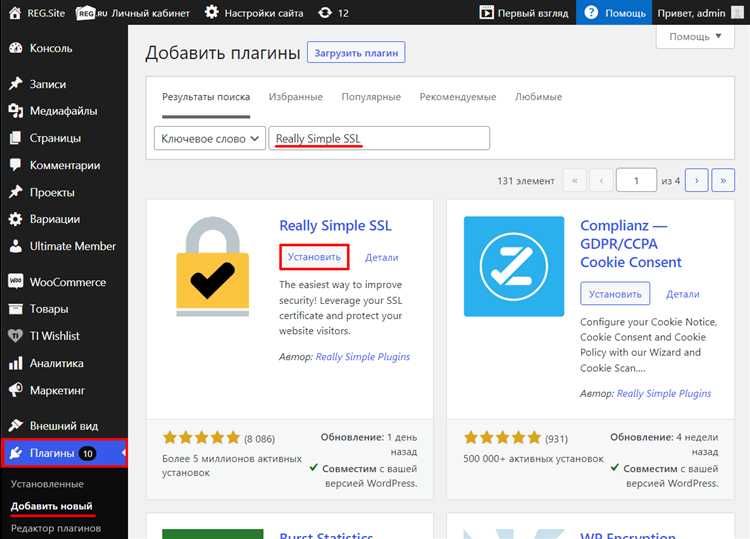Open the REG.RU Личный кабинет logo icon
Screen dimensions: 750x539
click(x=91, y=13)
